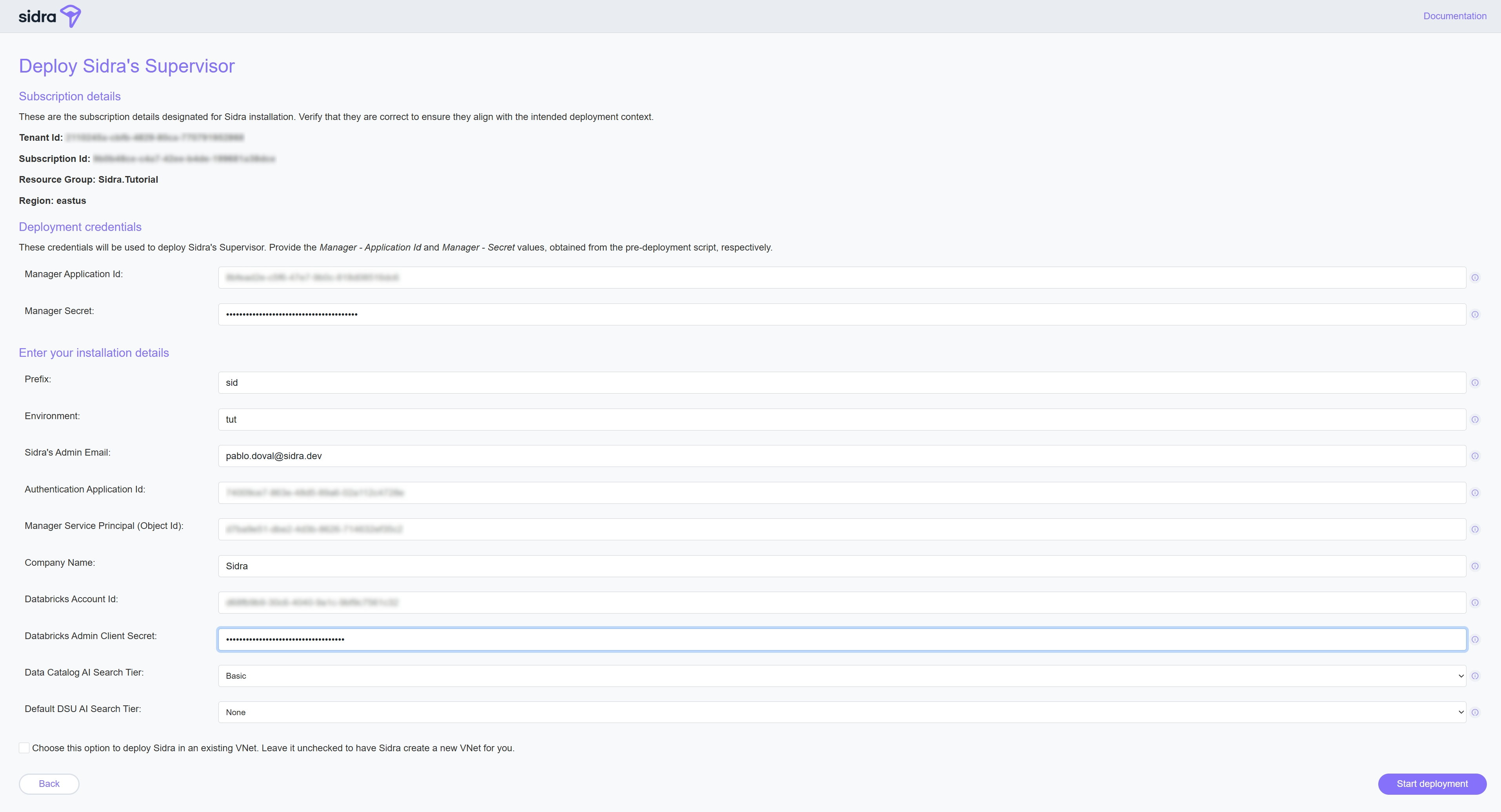Open Data Catalog AI Search Tier dropdown
Viewport: 1501px width, 812px height.
(841, 676)
